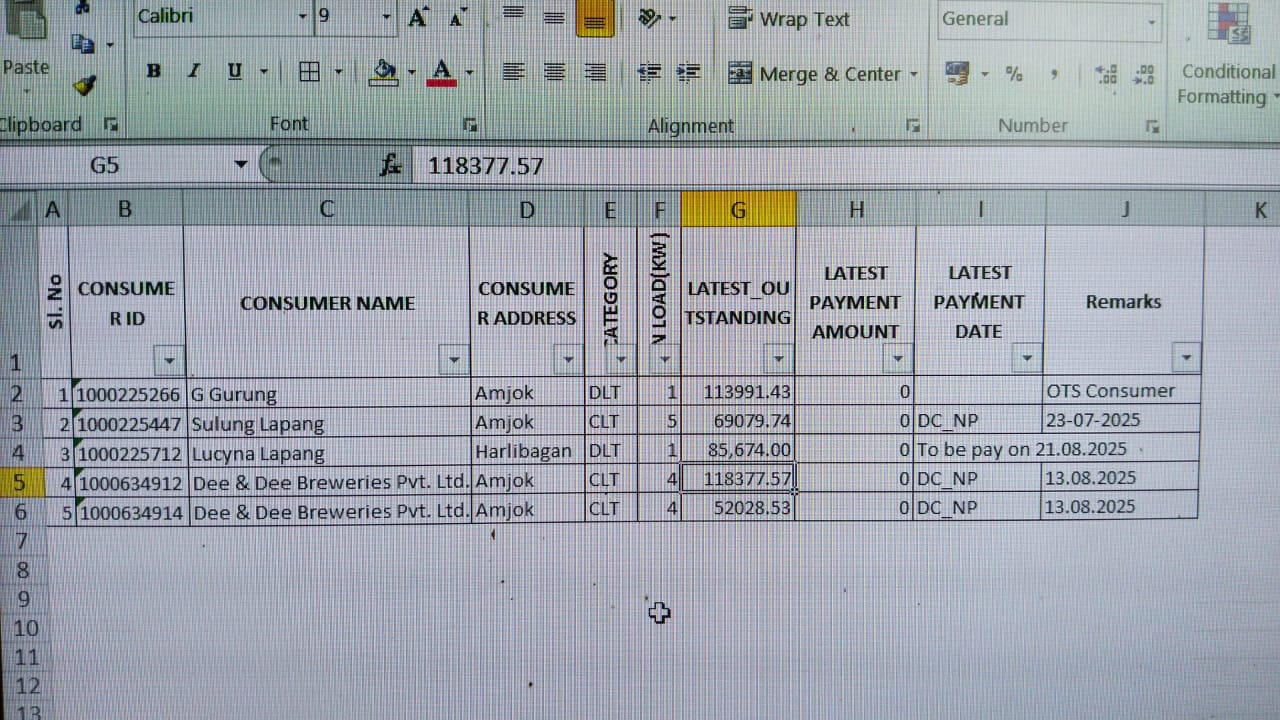1280x720 pixels.
Task: Apply Comma Style number format
Action: pos(1053,73)
